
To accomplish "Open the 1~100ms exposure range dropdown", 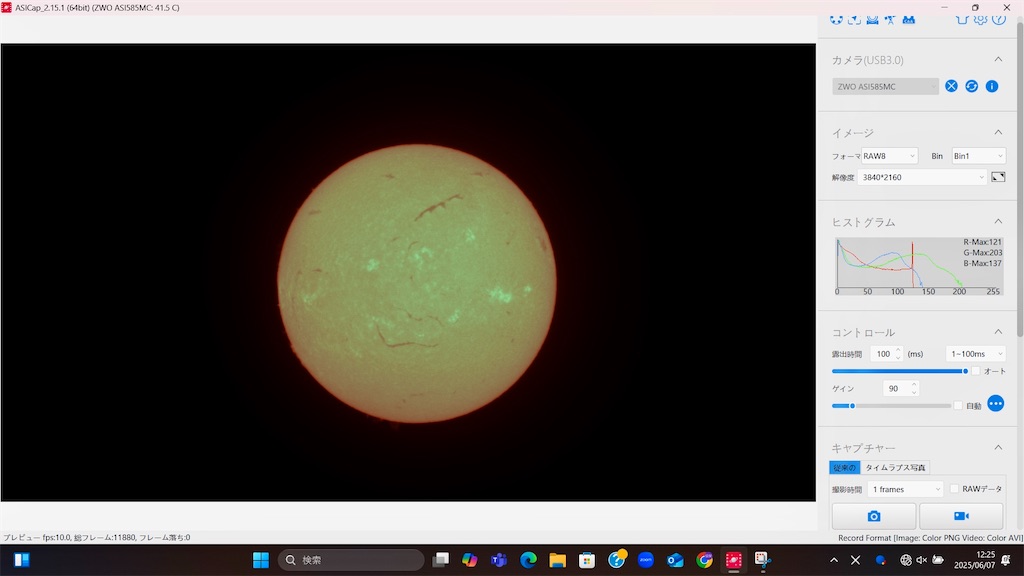I will pos(975,354).
